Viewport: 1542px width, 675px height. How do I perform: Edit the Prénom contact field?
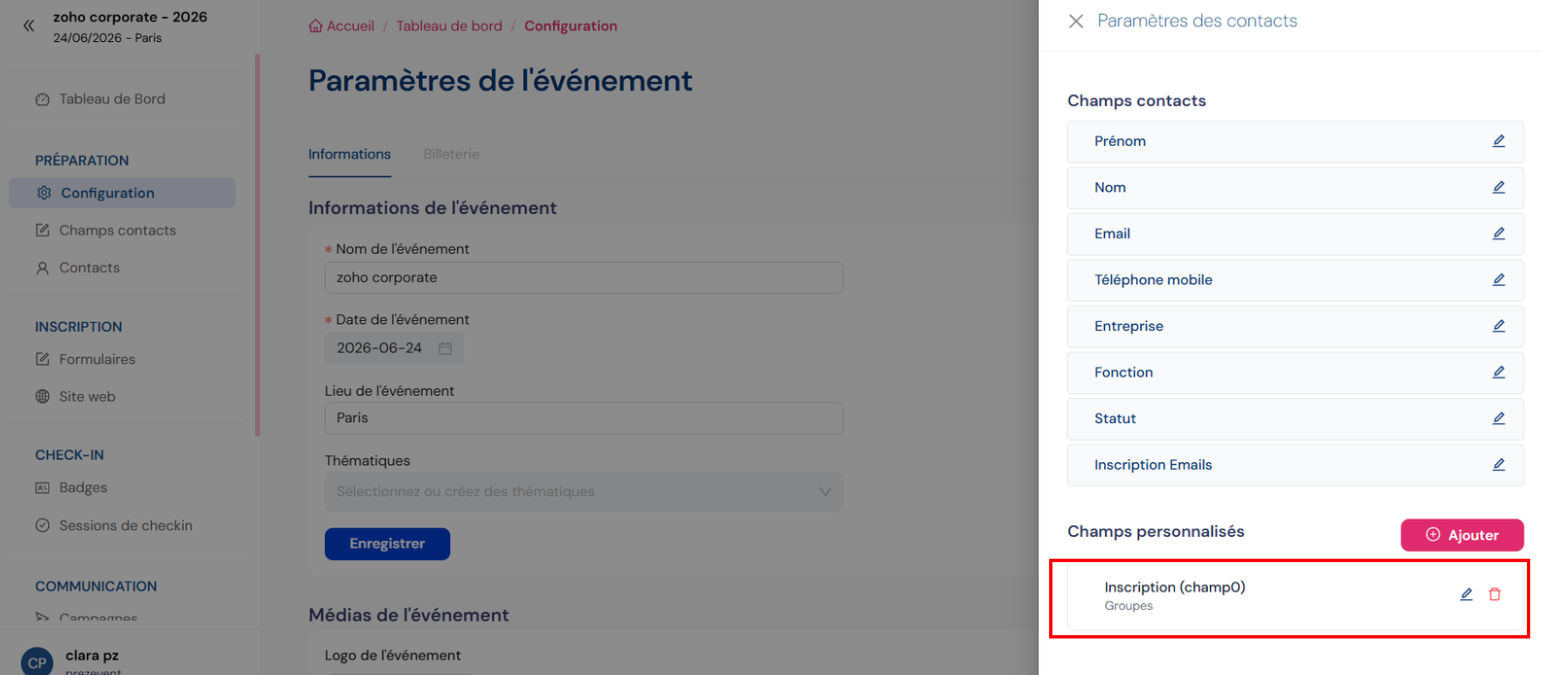coord(1498,141)
